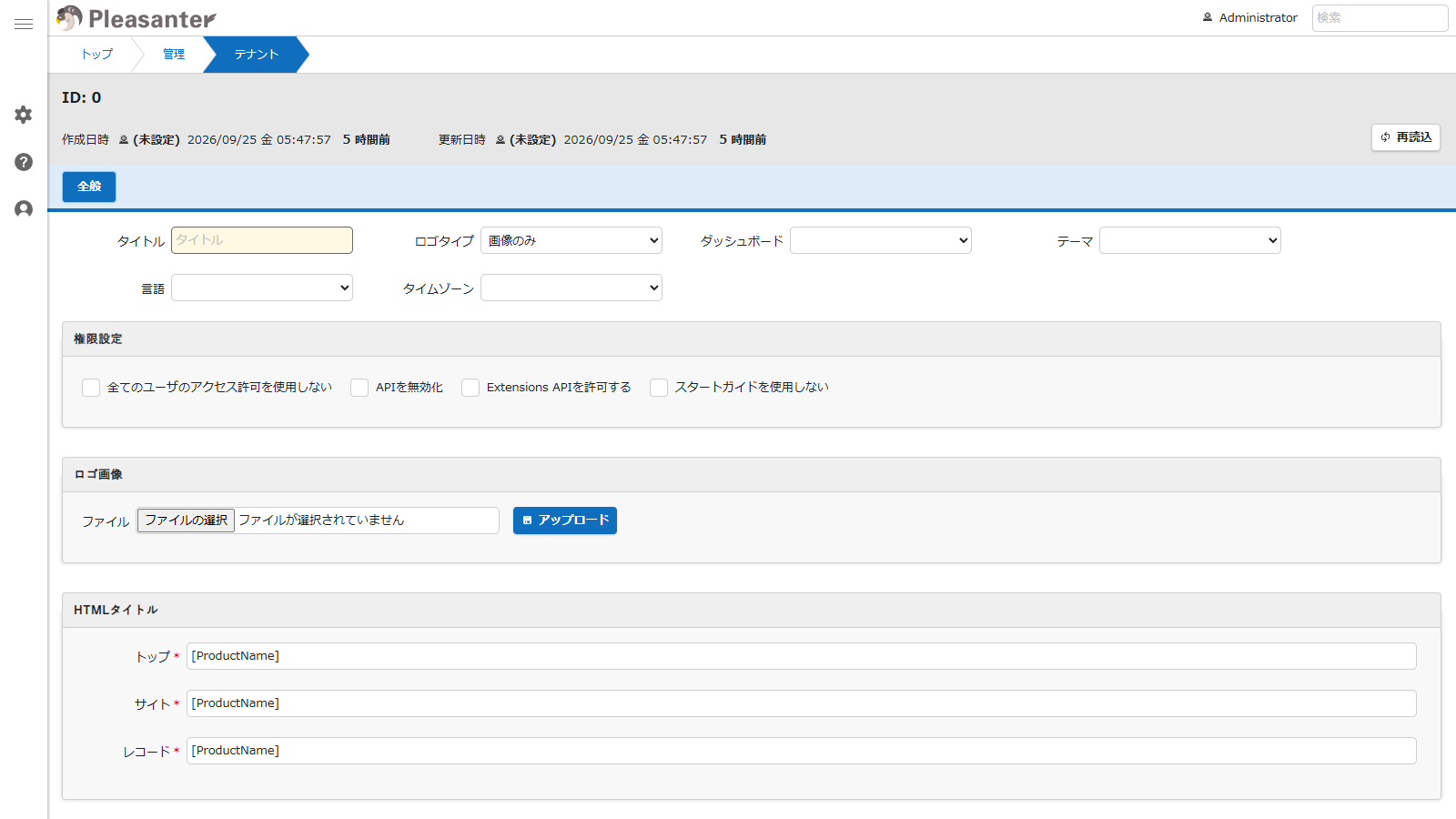Select the テナント breadcrumb
The height and width of the screenshot is (819, 1456).
[256, 55]
